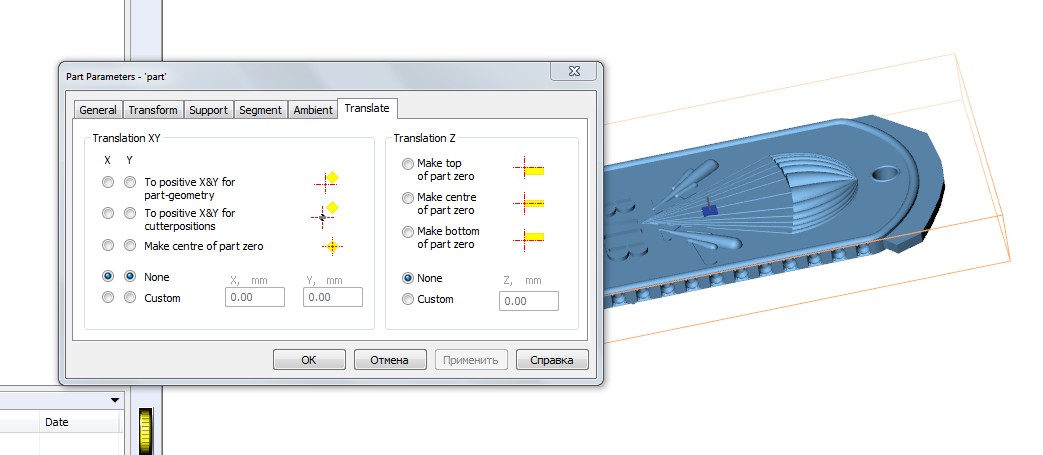Click the blue cutter marker on the 3D model
This screenshot has width=1043, height=455.
[x=709, y=208]
